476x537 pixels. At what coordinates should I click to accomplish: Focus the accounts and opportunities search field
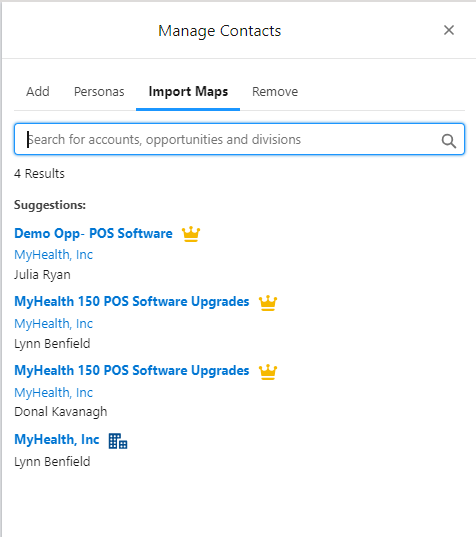(239, 139)
